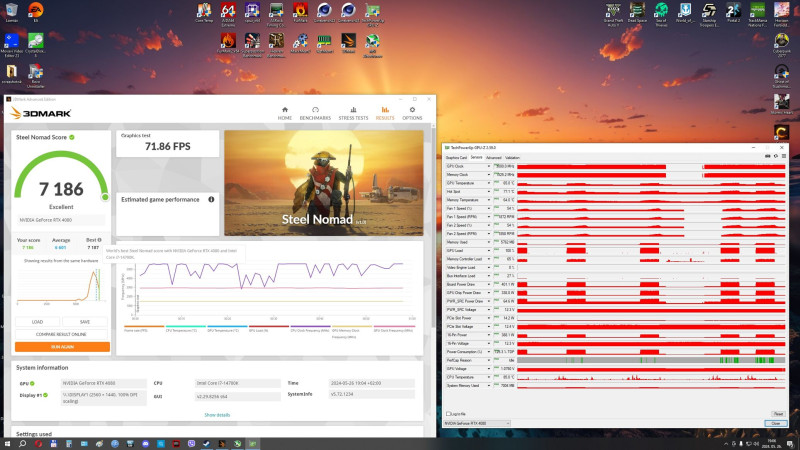800x450 pixels.
Task: Open GPU Load sensor dropdown arrow
Action: tap(489, 251)
